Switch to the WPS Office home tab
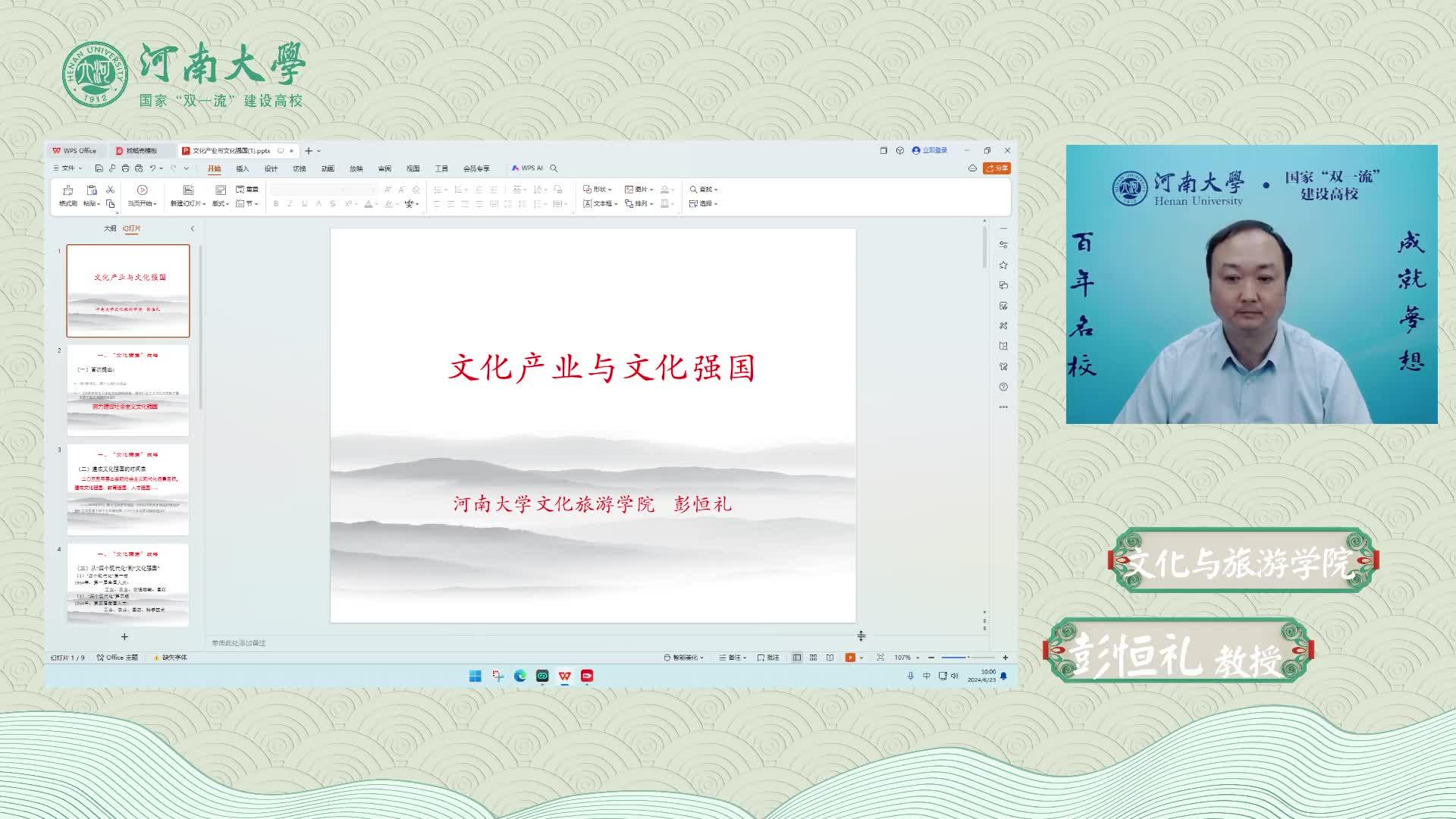 [75, 150]
